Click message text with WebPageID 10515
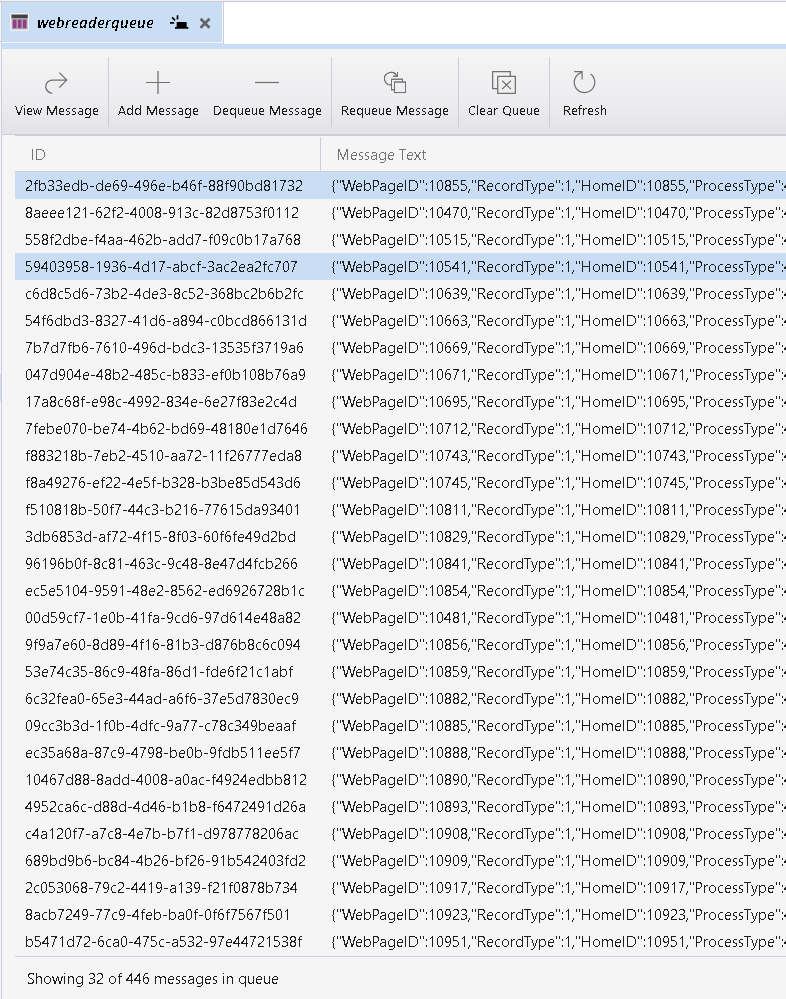 tap(558, 240)
